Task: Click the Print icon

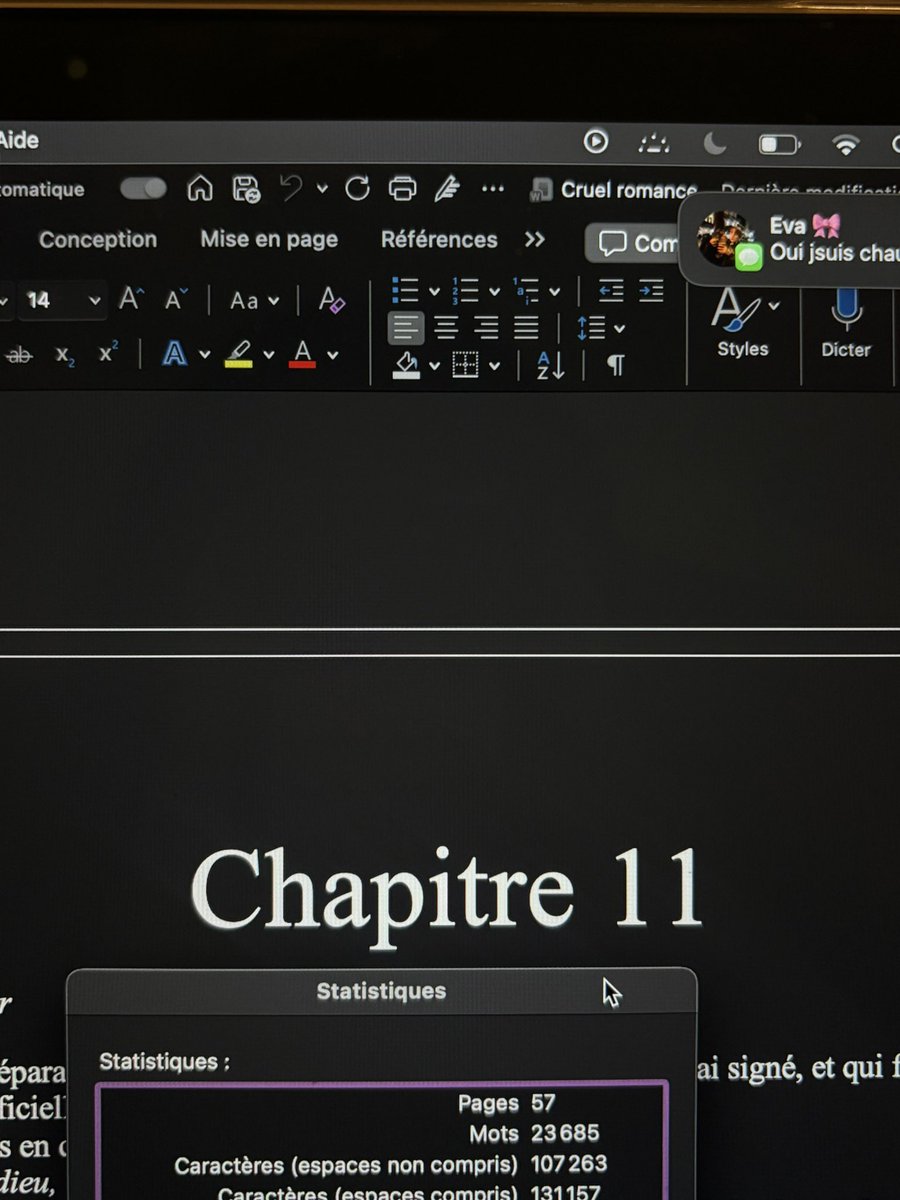Action: pos(402,188)
